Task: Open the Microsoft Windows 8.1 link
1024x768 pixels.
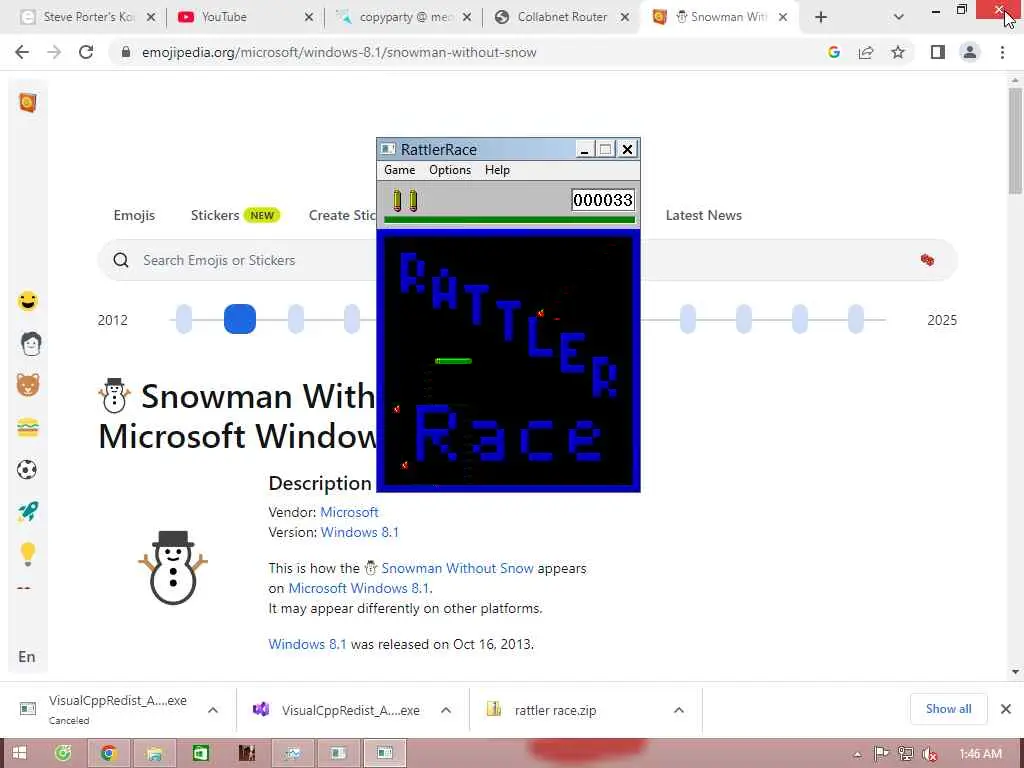Action: pyautogui.click(x=359, y=588)
